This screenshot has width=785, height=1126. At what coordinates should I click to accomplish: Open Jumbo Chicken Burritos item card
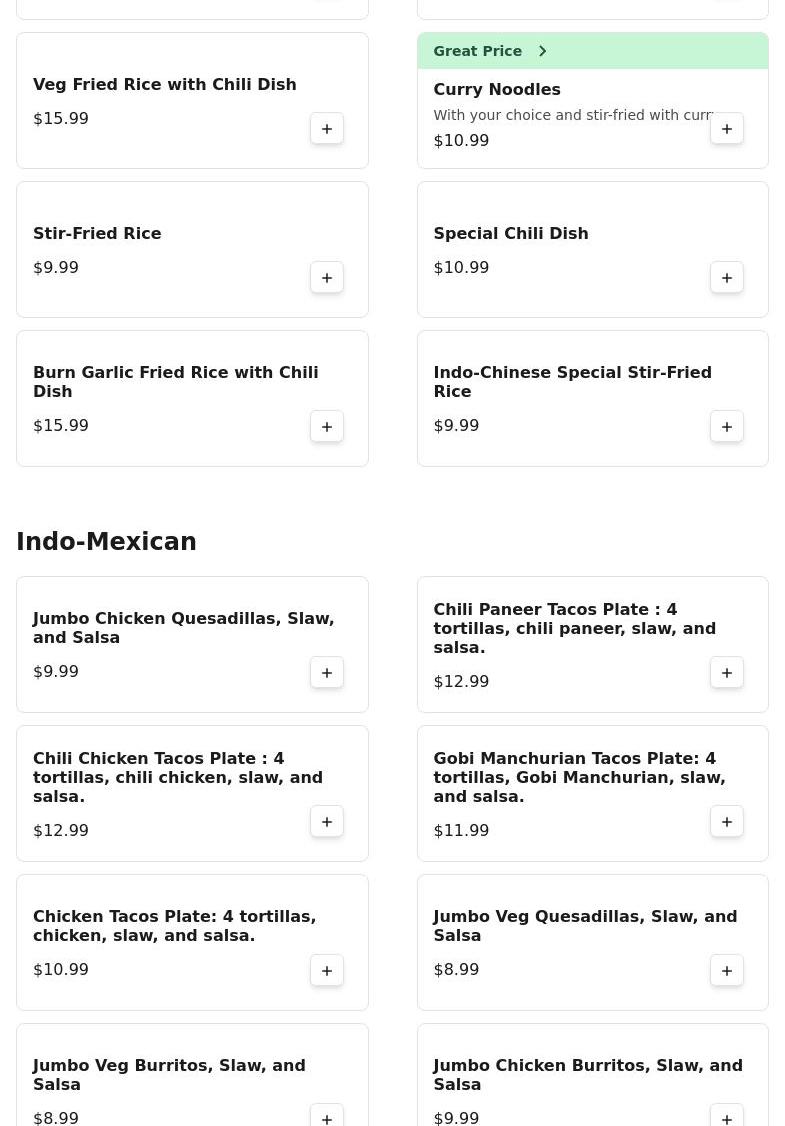tap(593, 1074)
